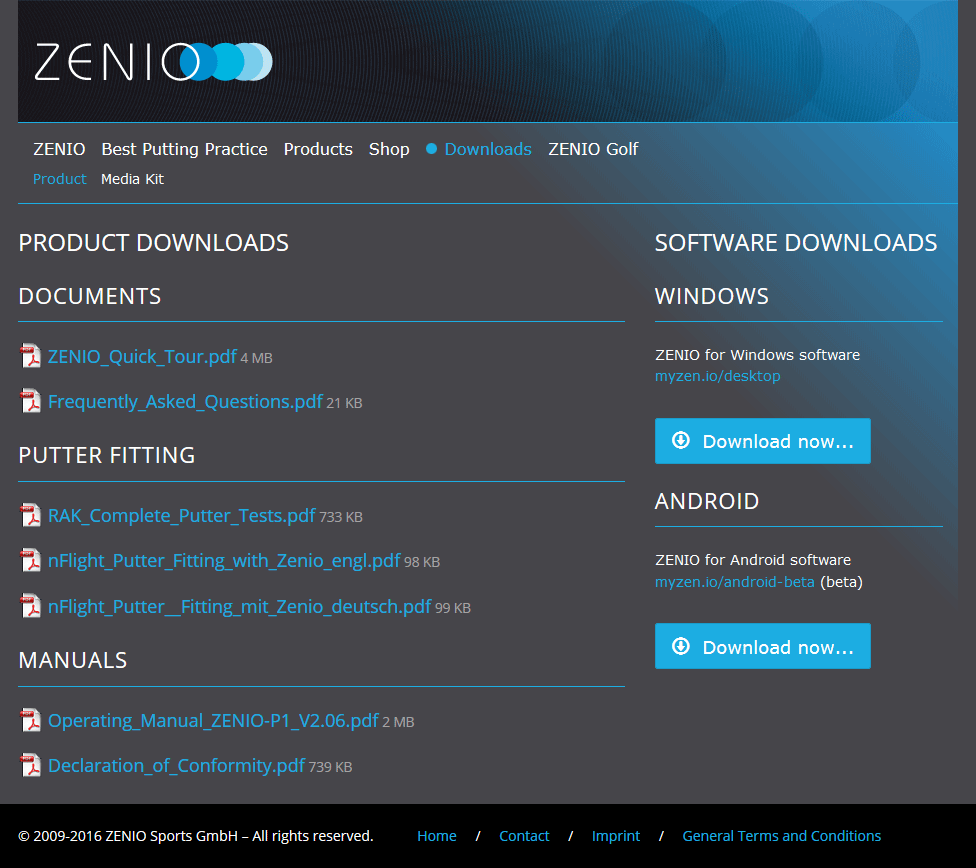
Task: Open the myzen.io/desktop link
Action: pos(717,376)
